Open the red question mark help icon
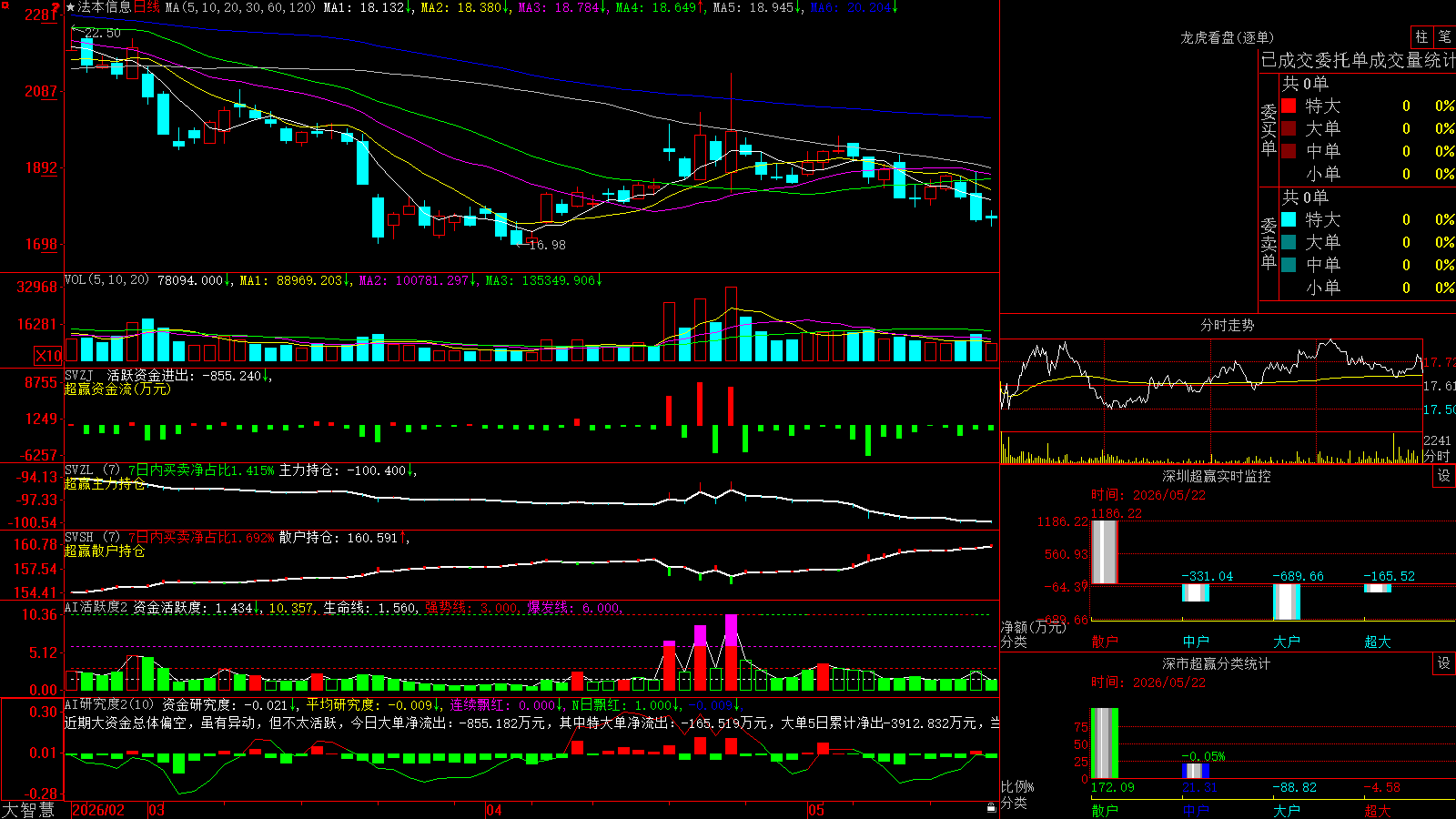This screenshot has width=1456, height=819. (56, 7)
